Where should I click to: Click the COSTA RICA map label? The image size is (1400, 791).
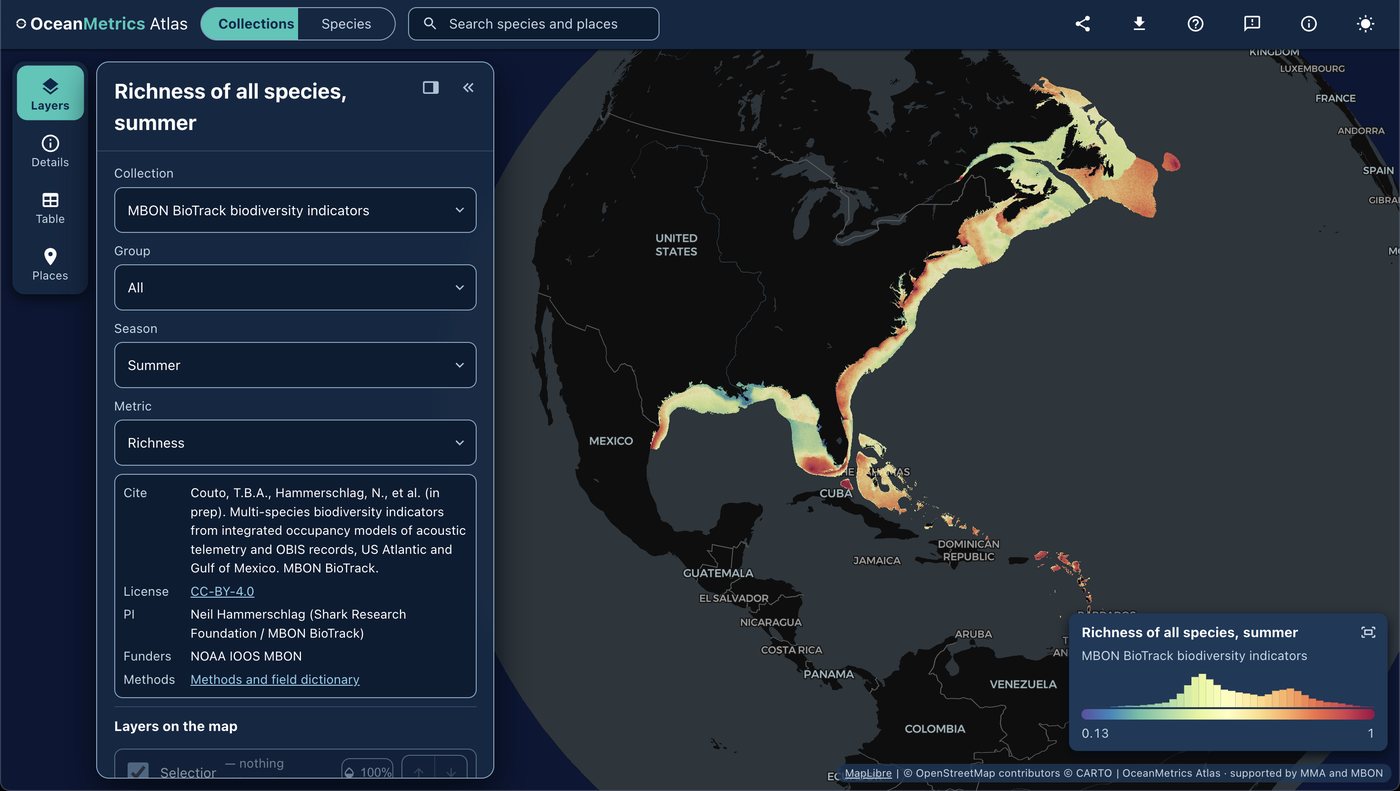(x=791, y=650)
